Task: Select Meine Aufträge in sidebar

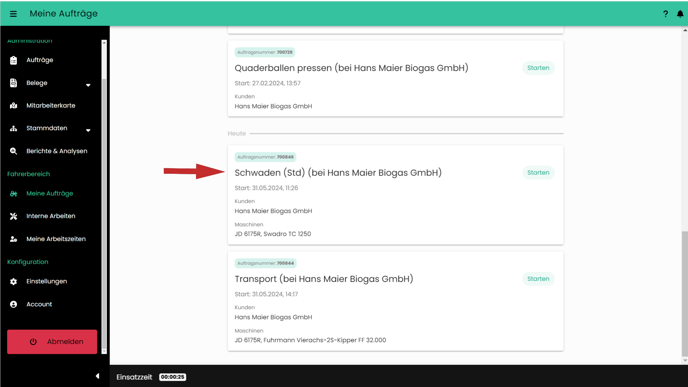Action: pos(50,194)
